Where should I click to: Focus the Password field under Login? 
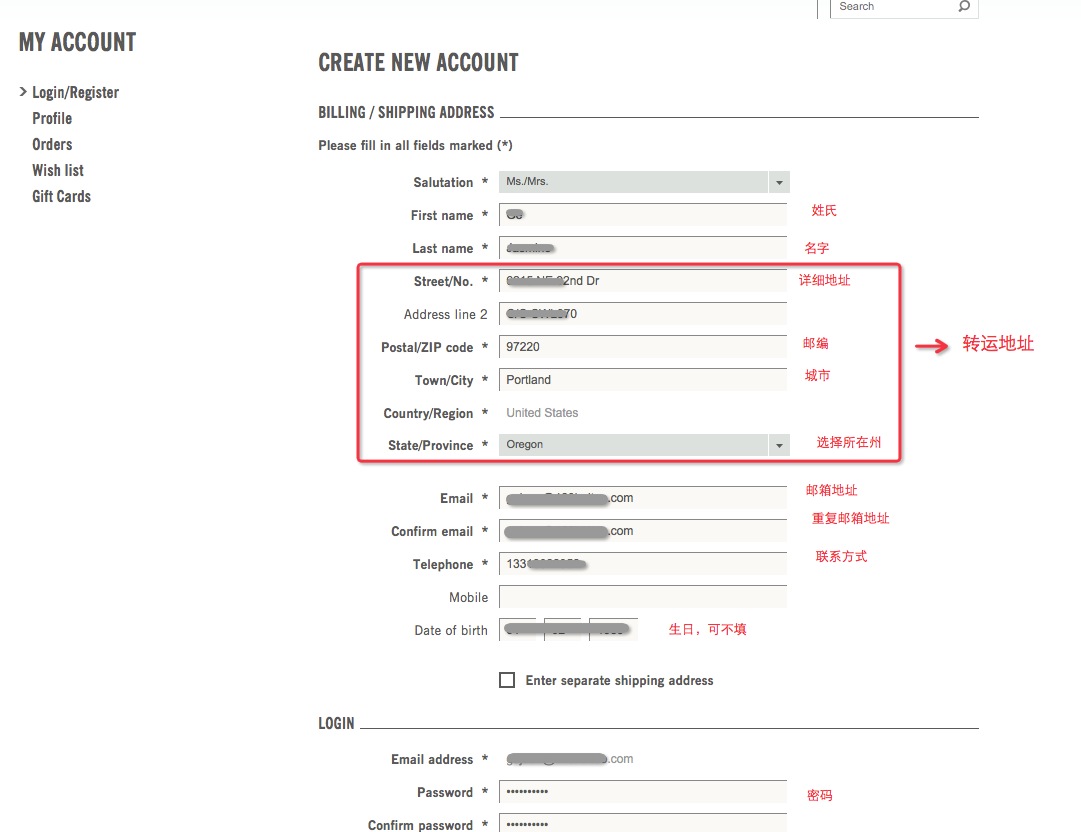tap(643, 792)
